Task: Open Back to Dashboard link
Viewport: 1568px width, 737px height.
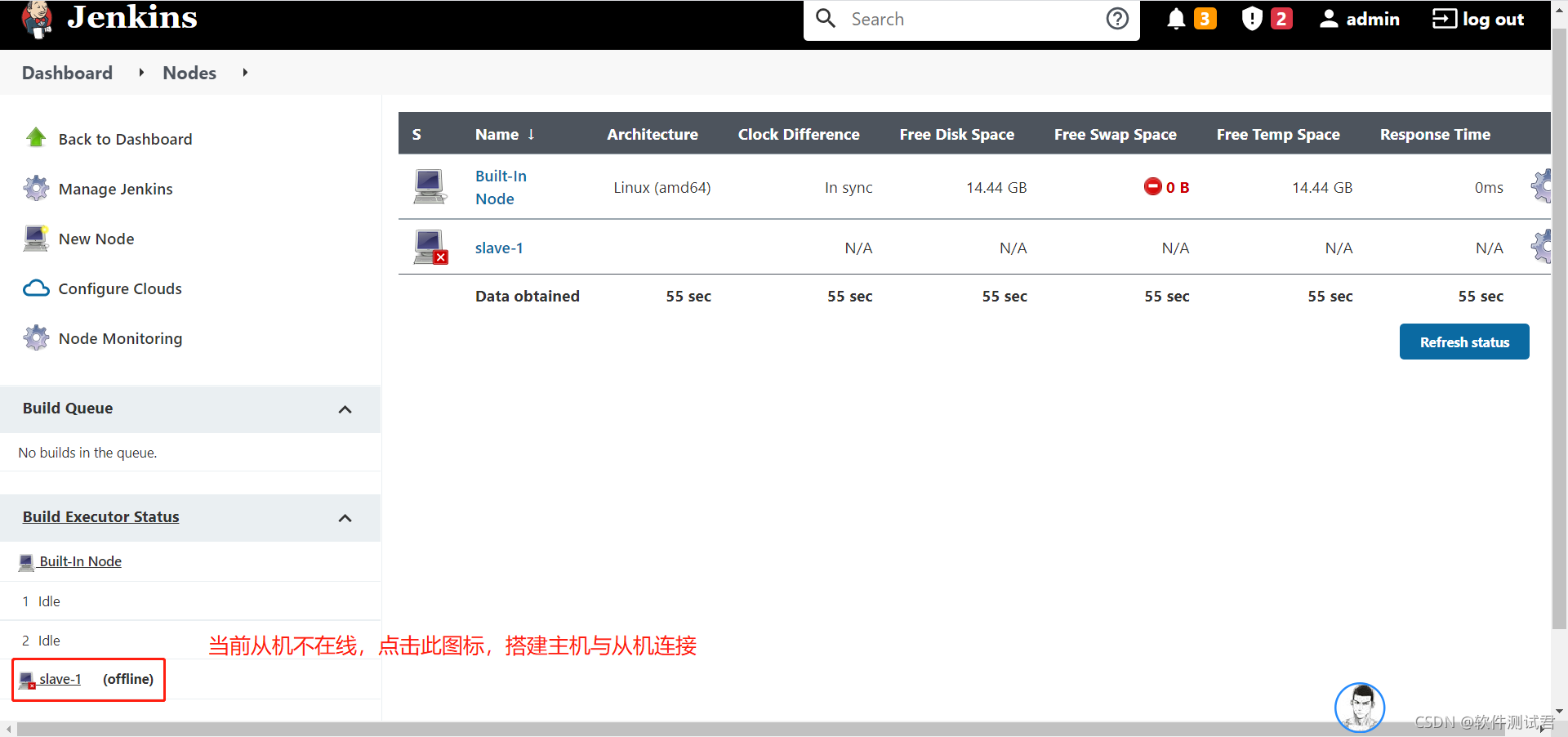Action: (125, 139)
